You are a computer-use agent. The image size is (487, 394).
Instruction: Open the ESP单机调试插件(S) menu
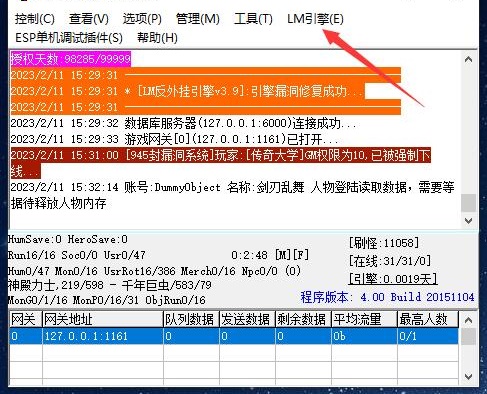coord(69,38)
